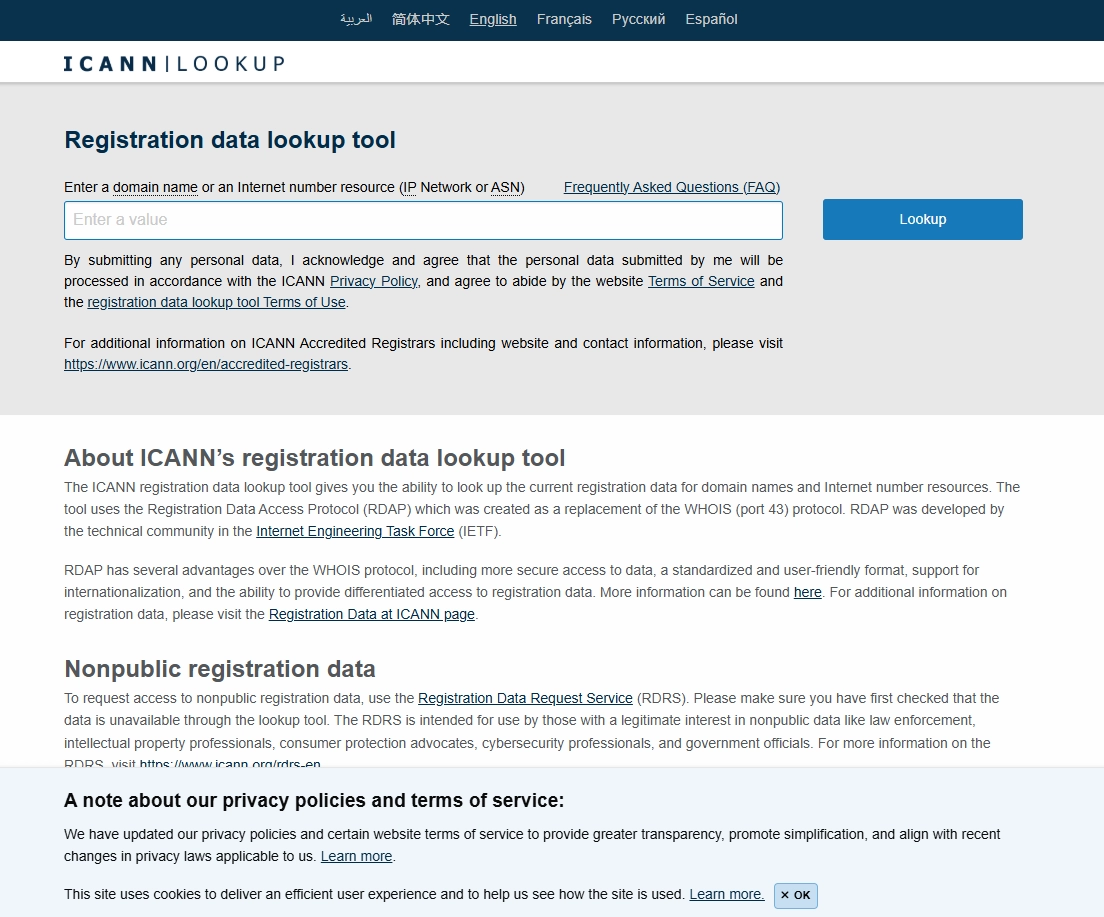Dismiss cookie notice with OK button
1104x917 pixels.
point(796,895)
